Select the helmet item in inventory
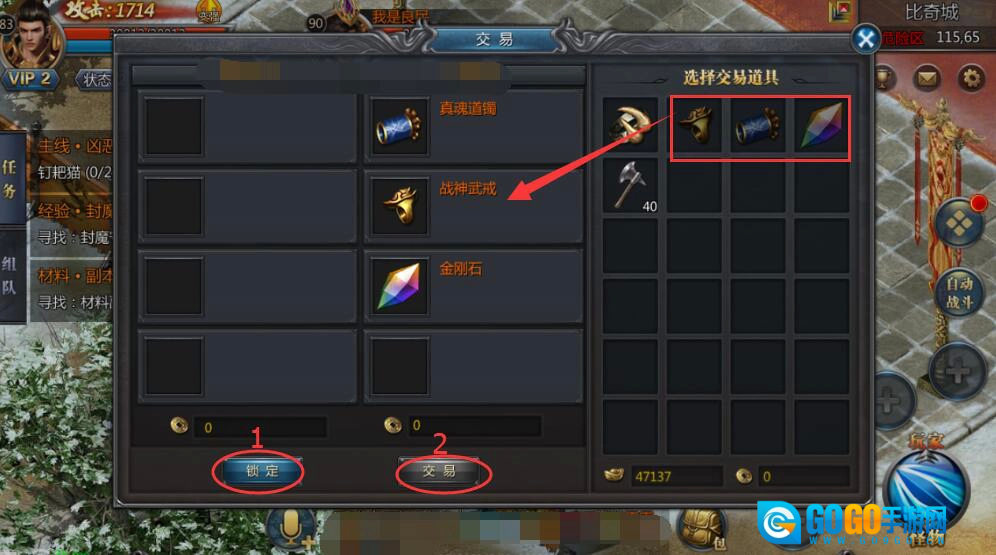996x555 pixels. (630, 124)
